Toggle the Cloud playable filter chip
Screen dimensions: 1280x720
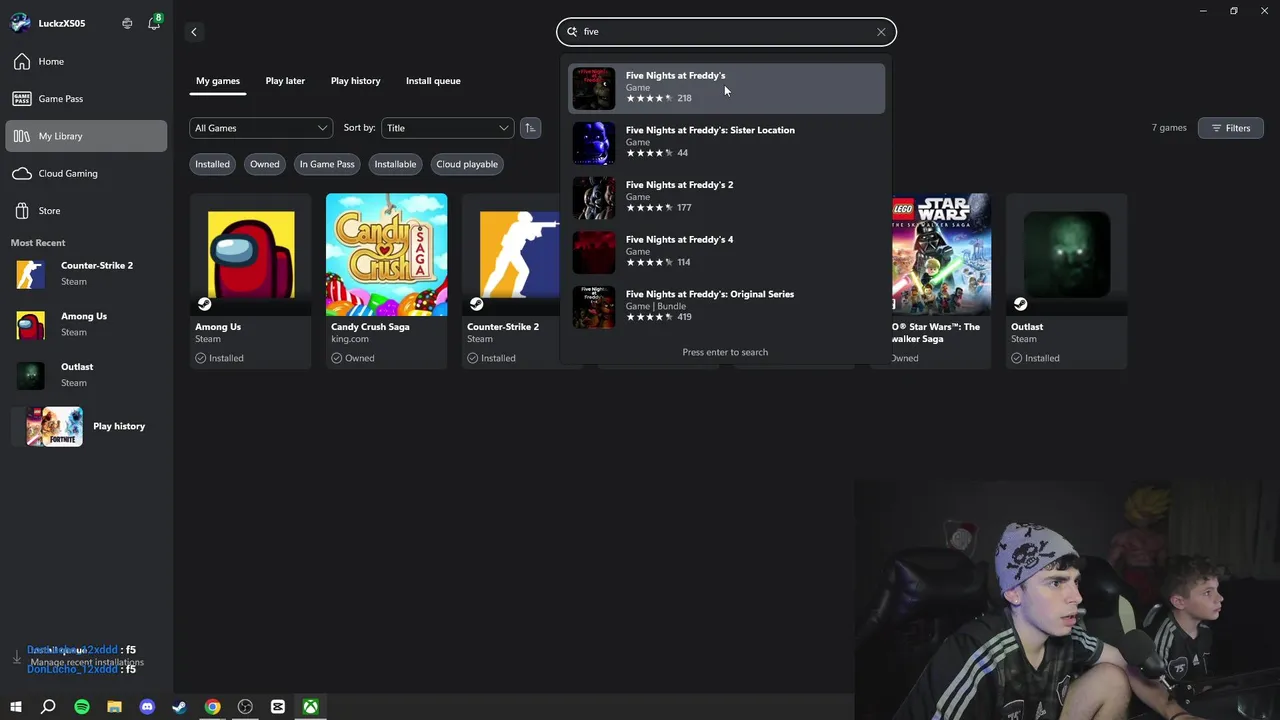pyautogui.click(x=467, y=164)
